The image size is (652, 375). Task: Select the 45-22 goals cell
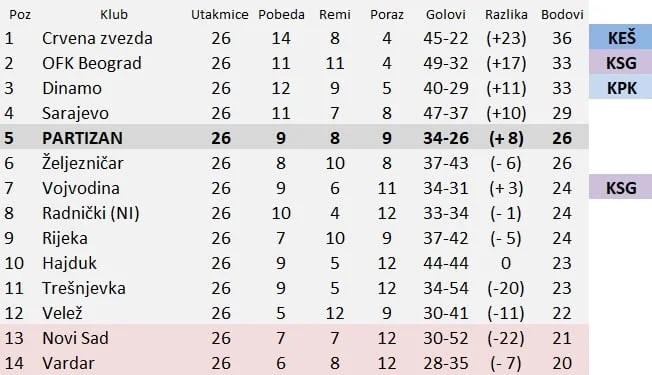click(x=446, y=38)
